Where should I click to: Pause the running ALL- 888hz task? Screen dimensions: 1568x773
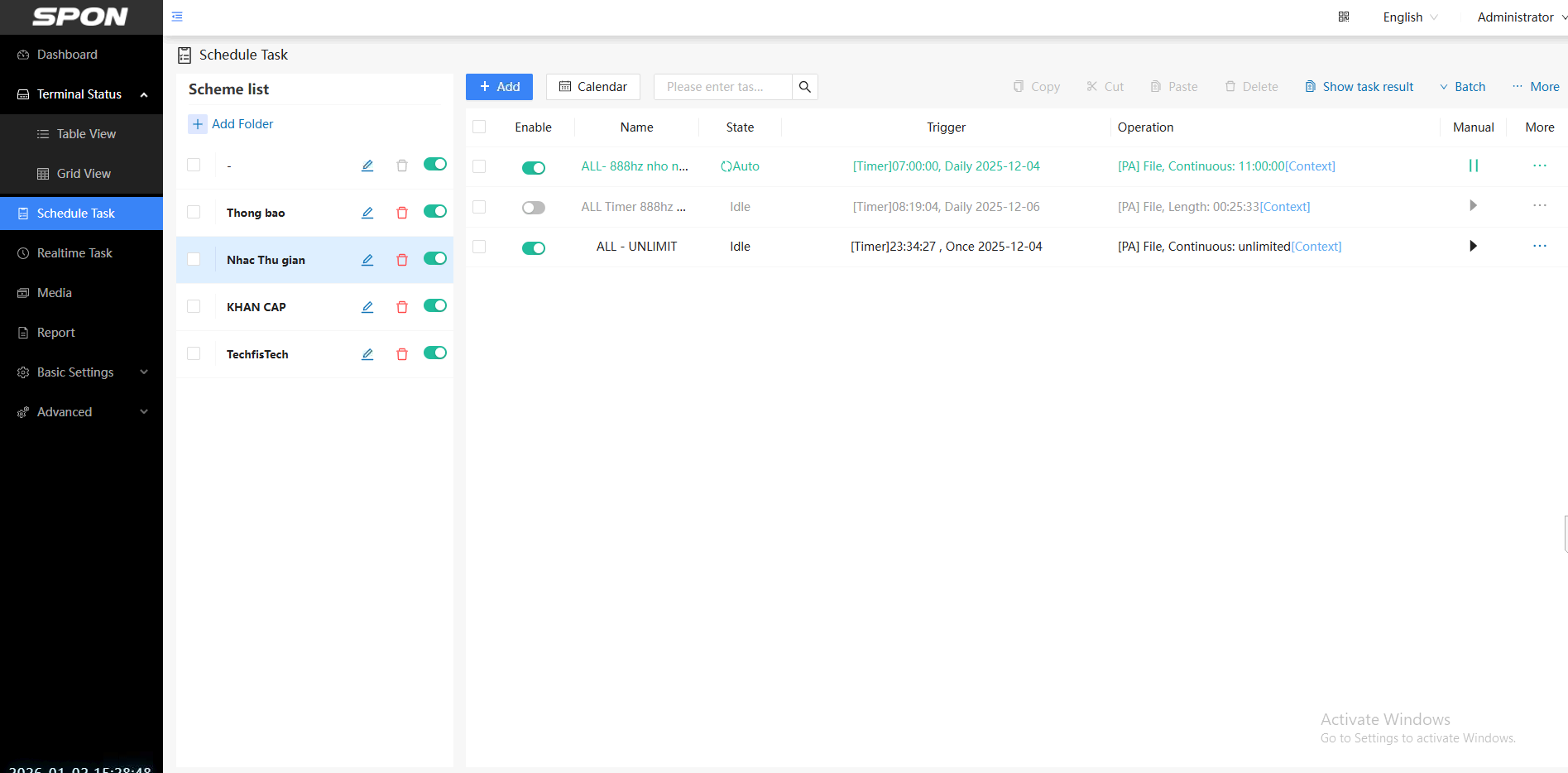[x=1473, y=166]
